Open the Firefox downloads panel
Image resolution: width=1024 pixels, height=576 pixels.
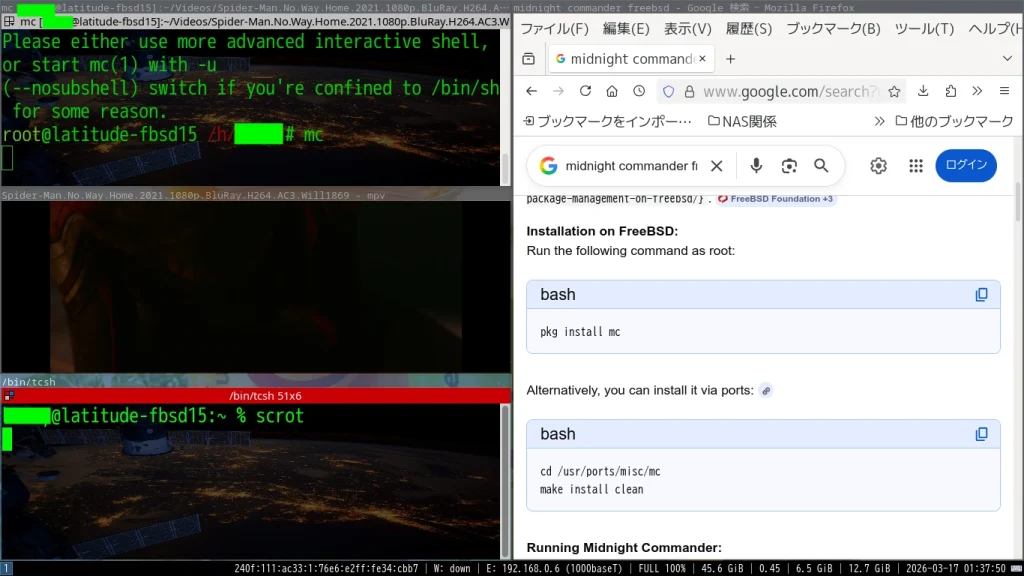click(923, 91)
